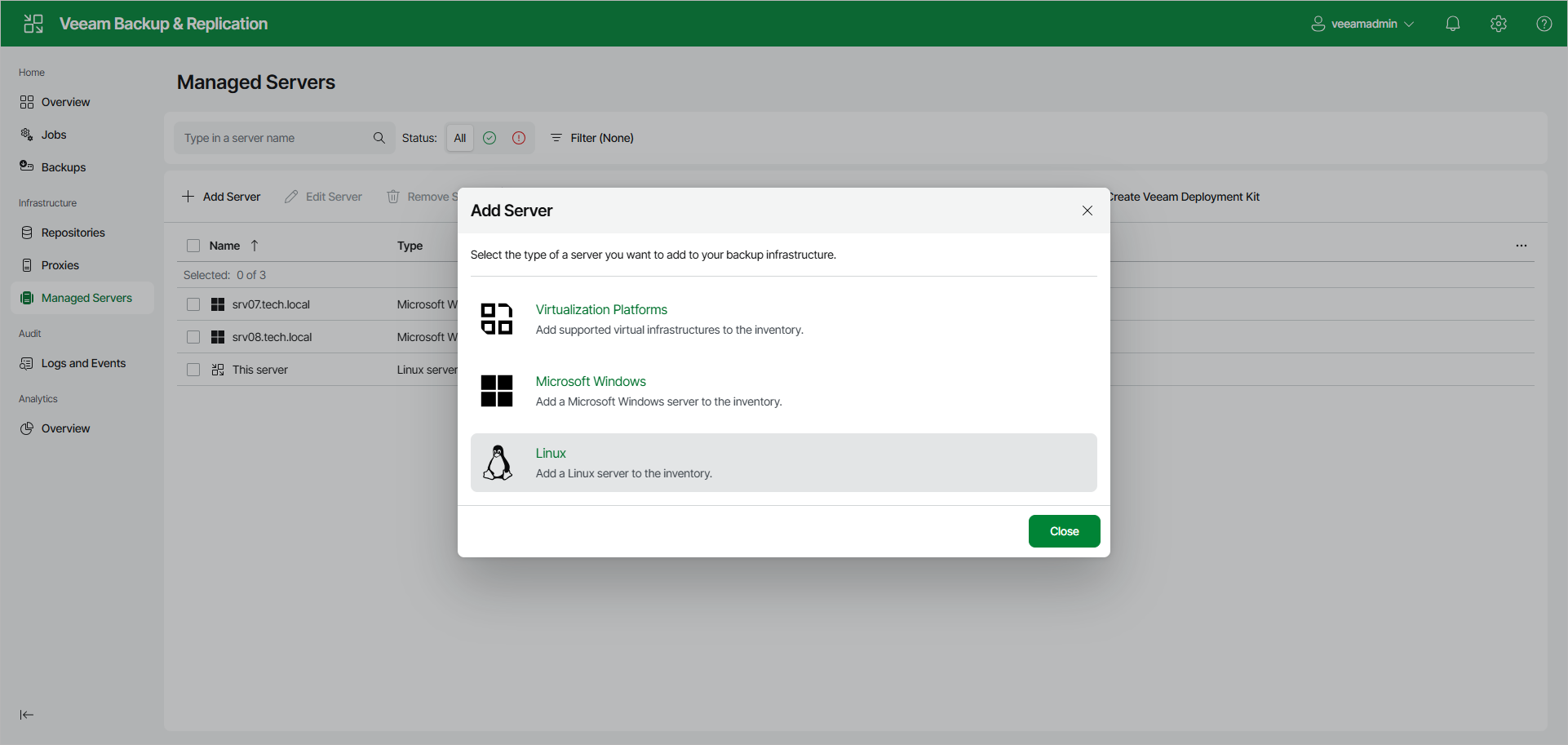Check the srv07.tech.local row checkbox
The image size is (1568, 745).
[193, 304]
